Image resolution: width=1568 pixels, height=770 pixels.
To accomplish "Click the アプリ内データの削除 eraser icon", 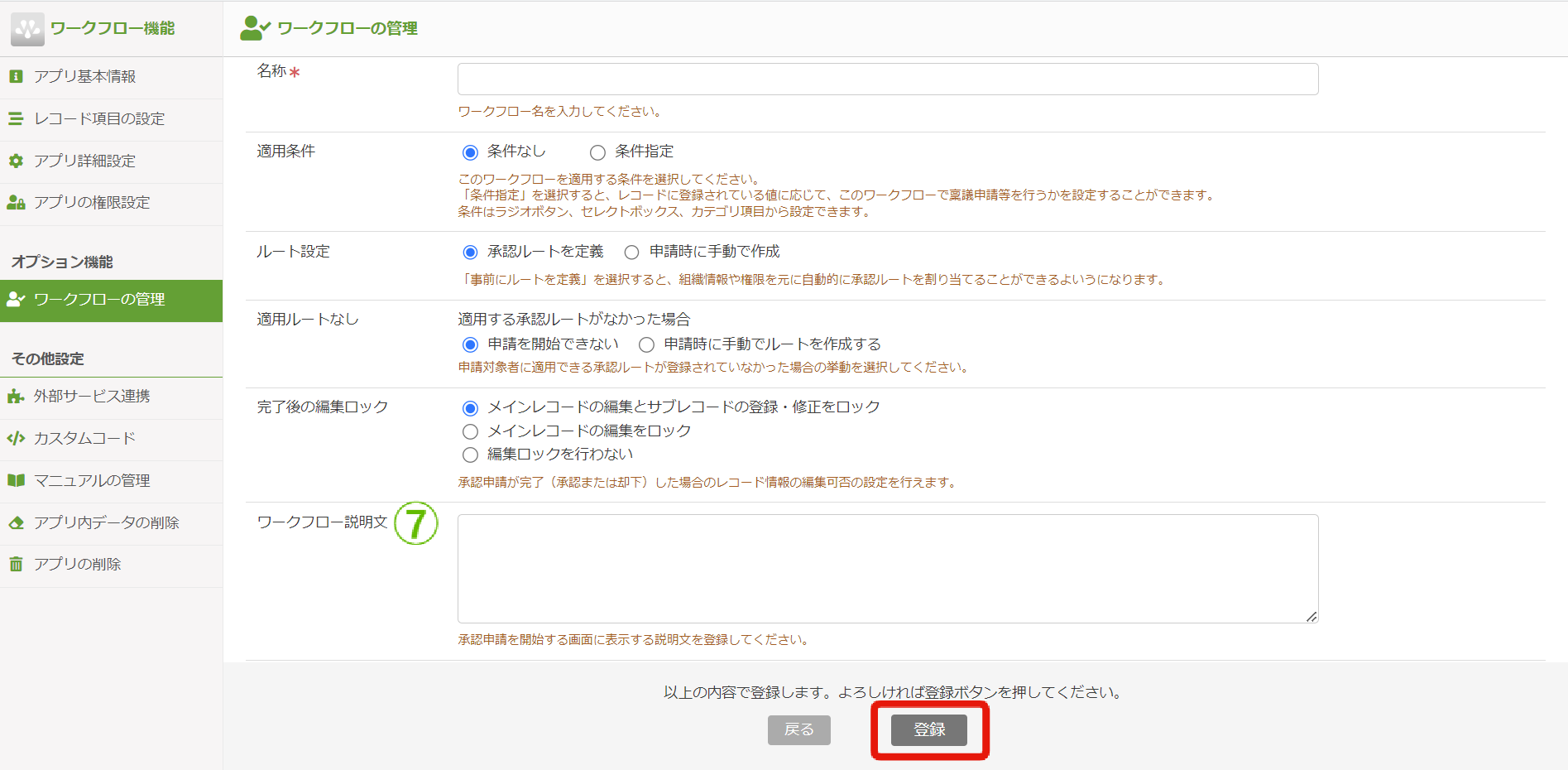I will tap(16, 522).
